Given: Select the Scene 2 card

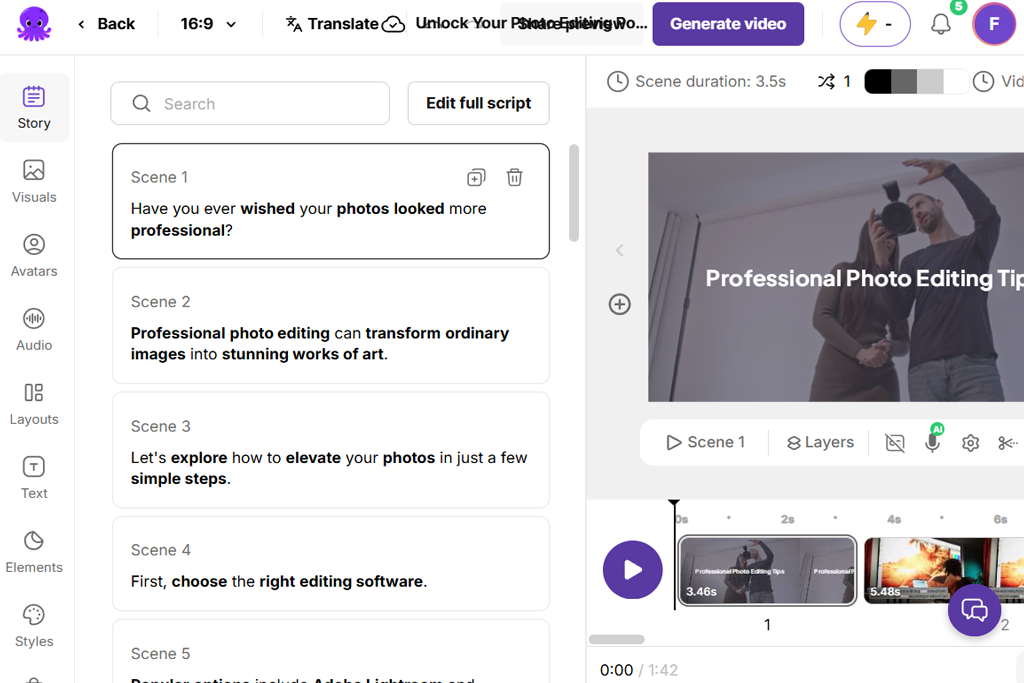Looking at the screenshot, I should (x=330, y=325).
